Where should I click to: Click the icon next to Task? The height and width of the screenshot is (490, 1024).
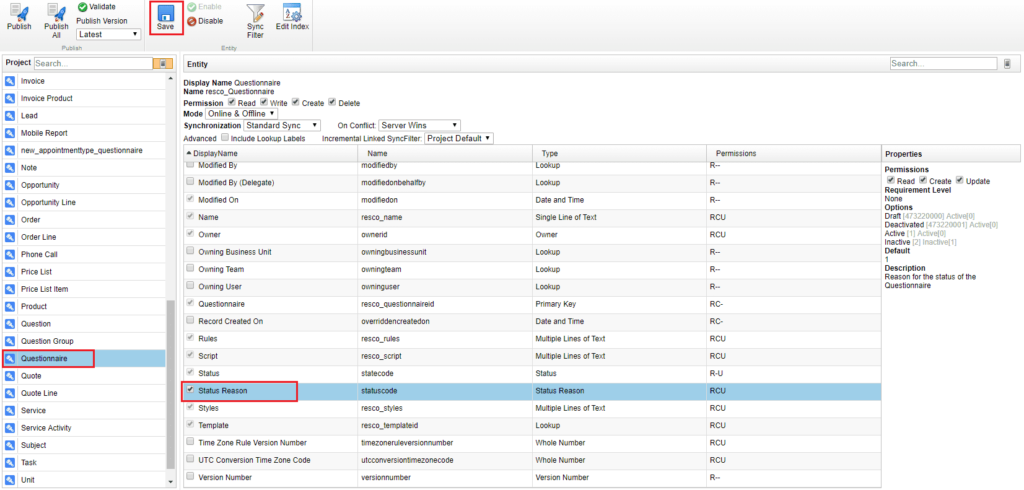[x=10, y=463]
